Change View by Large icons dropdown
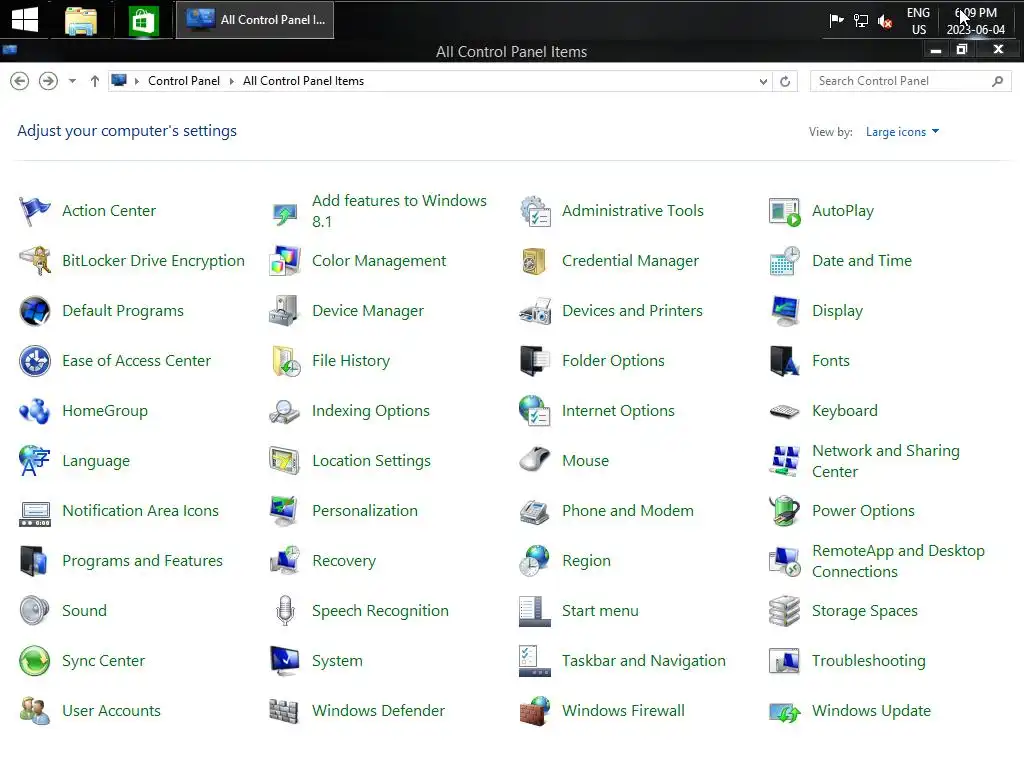Image resolution: width=1024 pixels, height=768 pixels. coord(902,132)
